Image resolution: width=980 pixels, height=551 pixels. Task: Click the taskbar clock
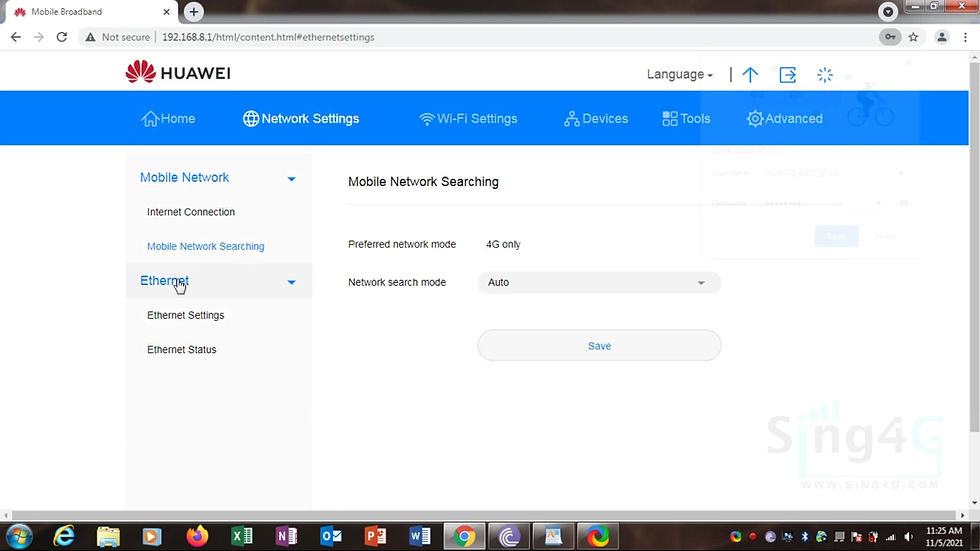click(944, 537)
